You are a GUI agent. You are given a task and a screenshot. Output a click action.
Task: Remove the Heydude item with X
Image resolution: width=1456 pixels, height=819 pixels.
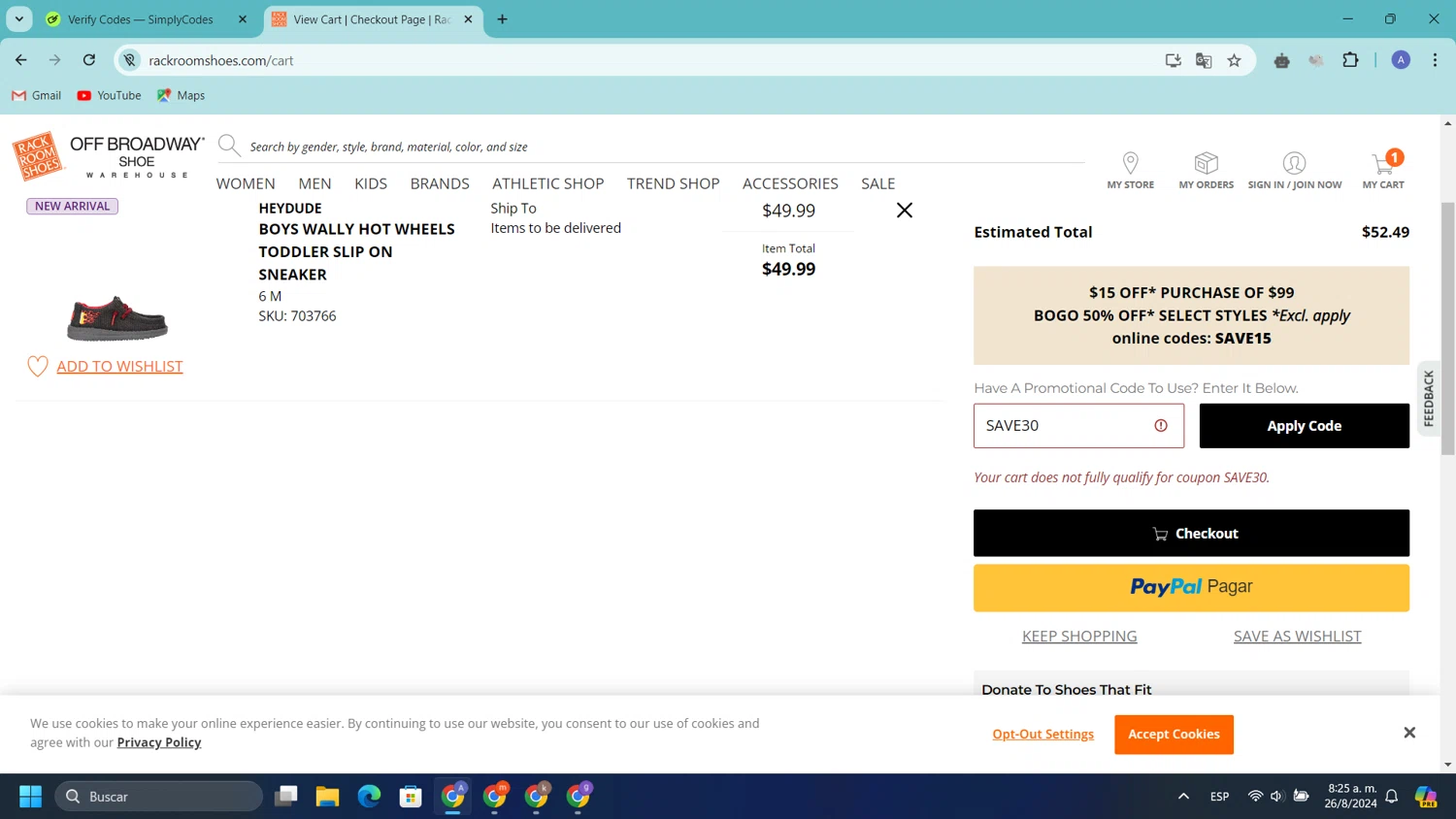pos(904,210)
